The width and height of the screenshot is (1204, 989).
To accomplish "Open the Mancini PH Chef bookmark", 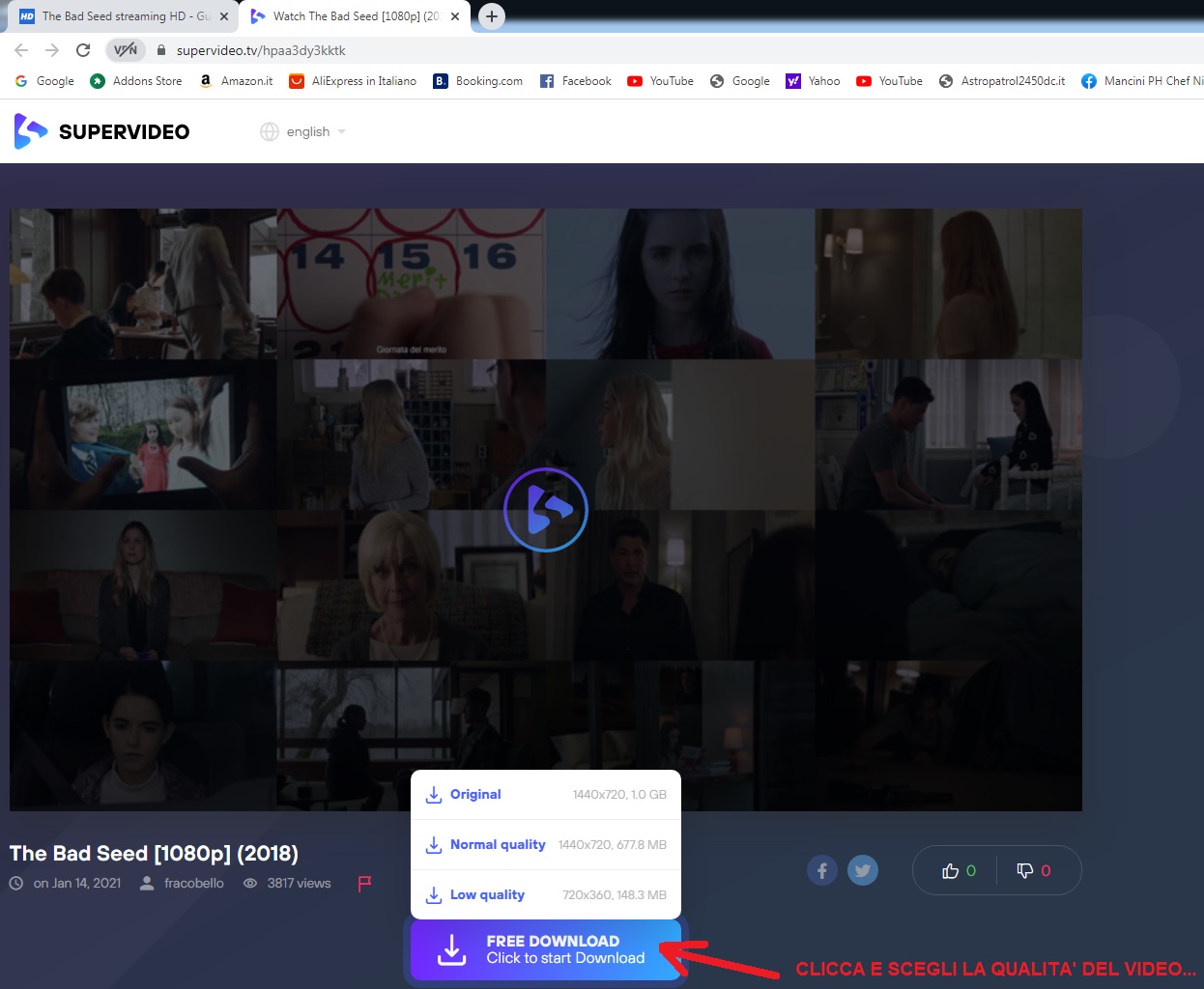I will point(1142,81).
